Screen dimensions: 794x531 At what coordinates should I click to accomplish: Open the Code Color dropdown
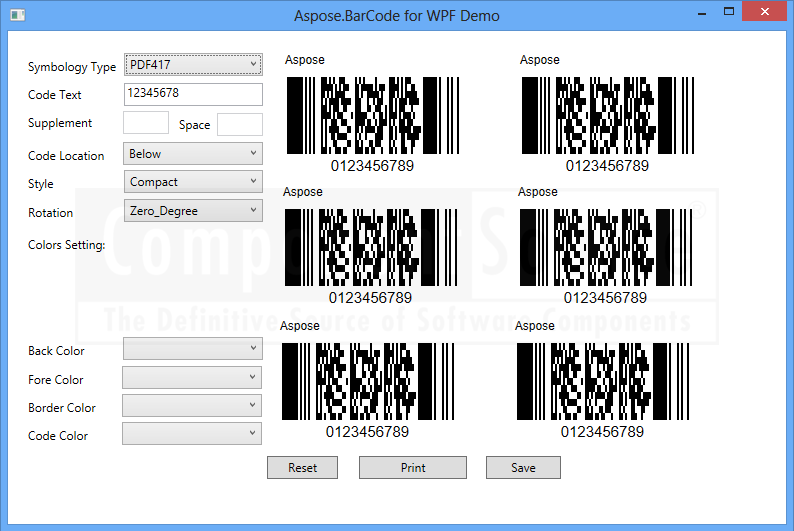[x=192, y=434]
